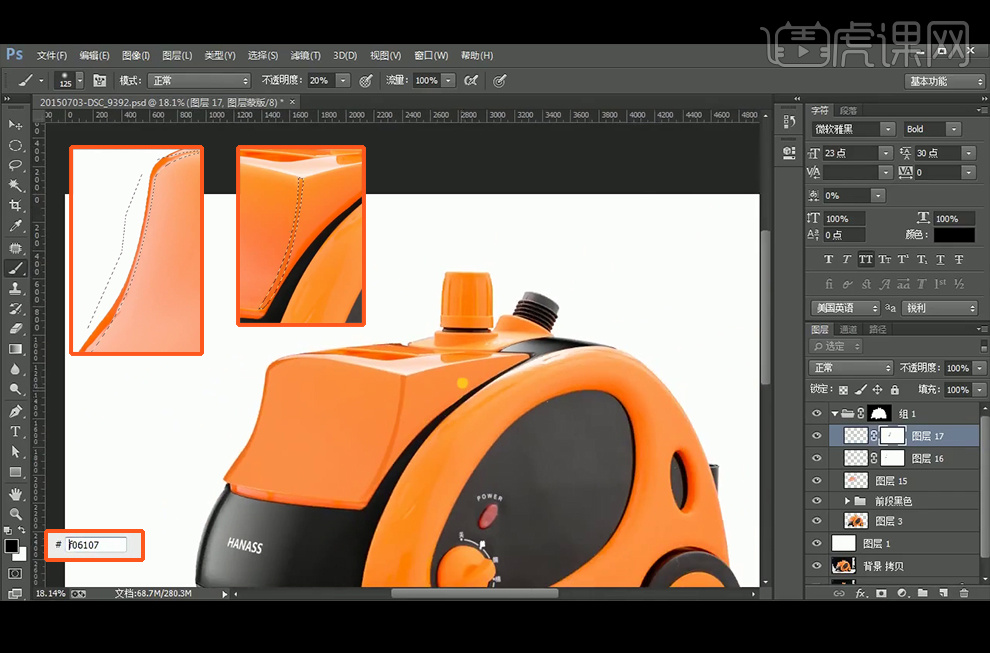Screen dimensions: 990x653
Task: Switch to the 通道 tab
Action: click(848, 329)
